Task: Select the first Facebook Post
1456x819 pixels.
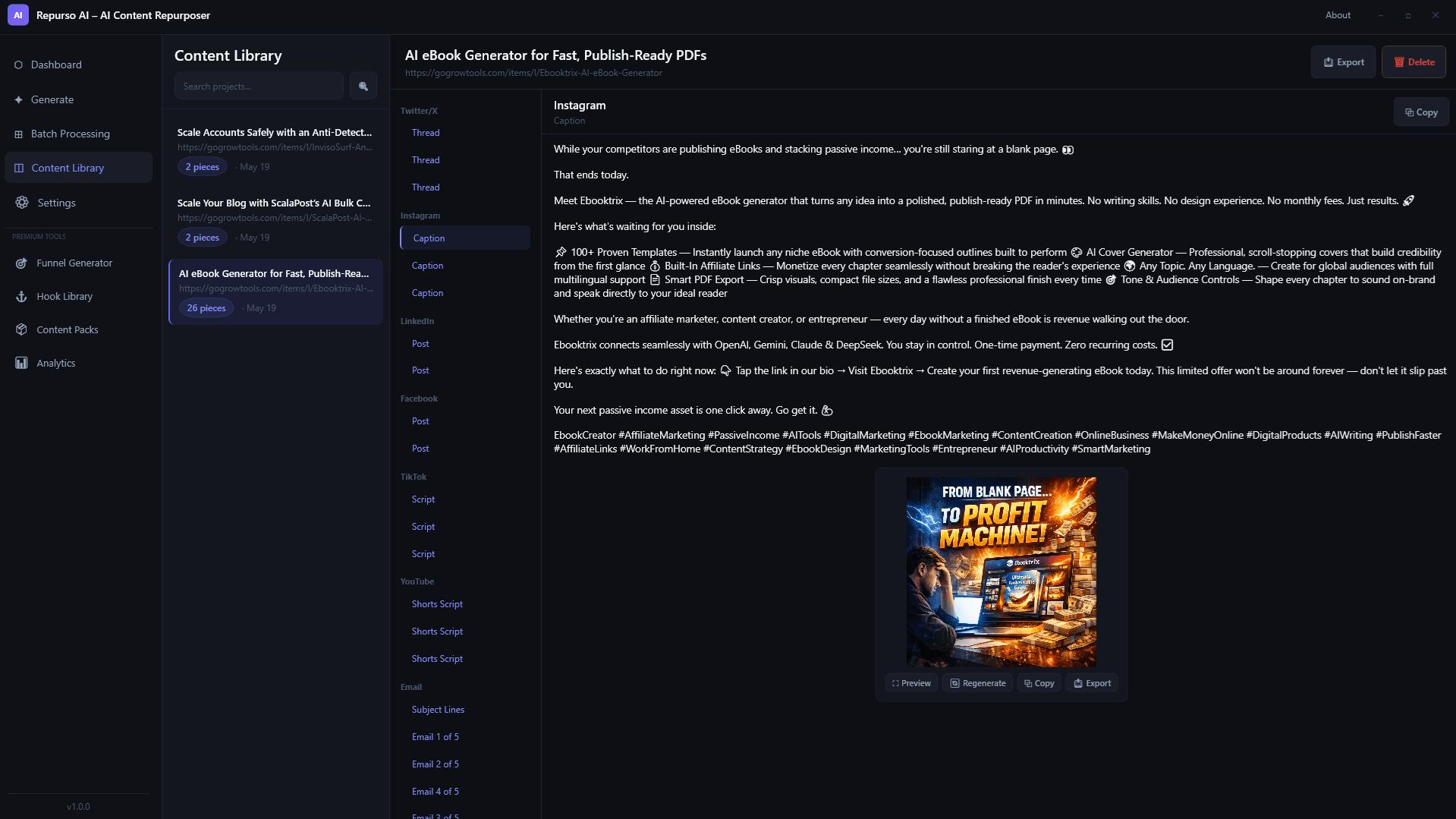Action: coord(464,421)
